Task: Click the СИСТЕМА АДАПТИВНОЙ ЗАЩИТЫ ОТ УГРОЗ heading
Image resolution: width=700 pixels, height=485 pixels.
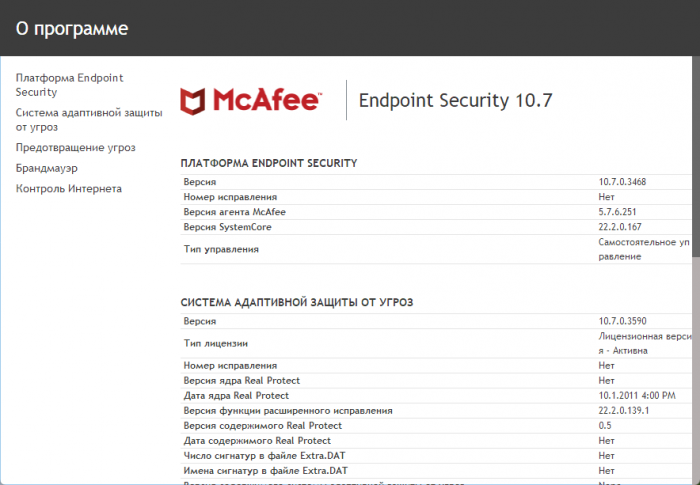Action: click(297, 302)
